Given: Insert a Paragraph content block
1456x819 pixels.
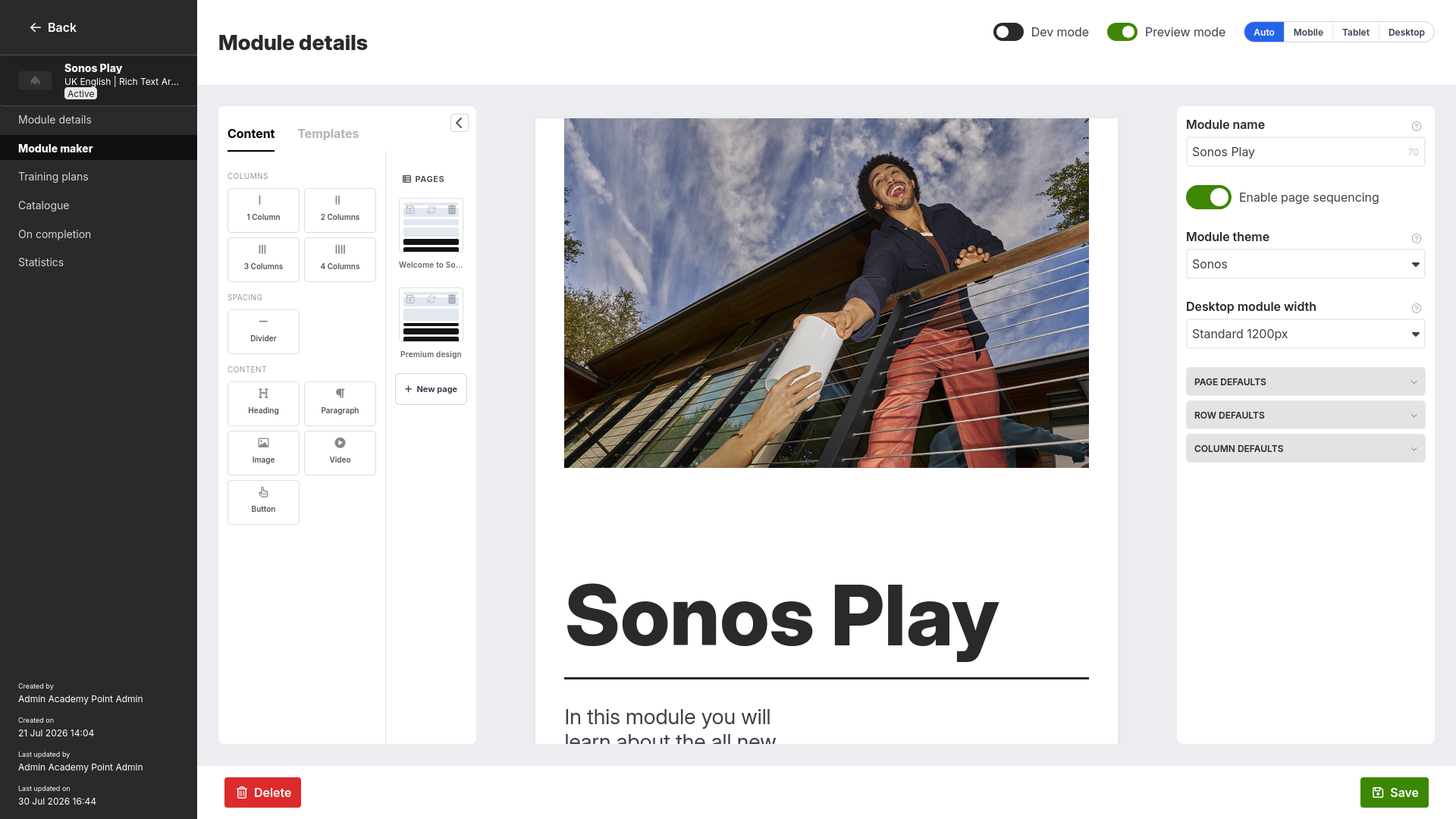Looking at the screenshot, I should pyautogui.click(x=340, y=403).
